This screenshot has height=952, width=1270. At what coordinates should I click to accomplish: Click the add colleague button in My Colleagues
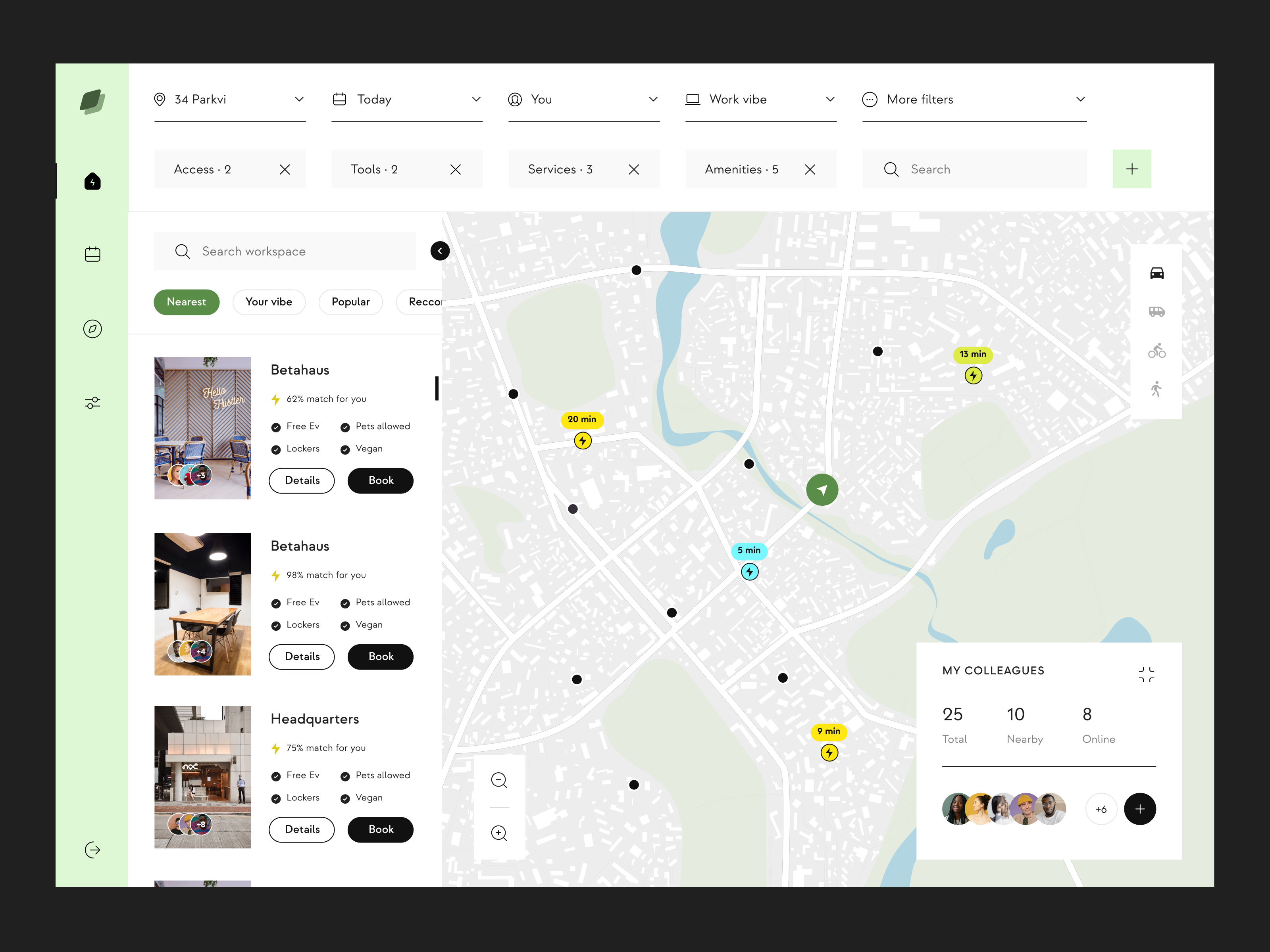1140,808
